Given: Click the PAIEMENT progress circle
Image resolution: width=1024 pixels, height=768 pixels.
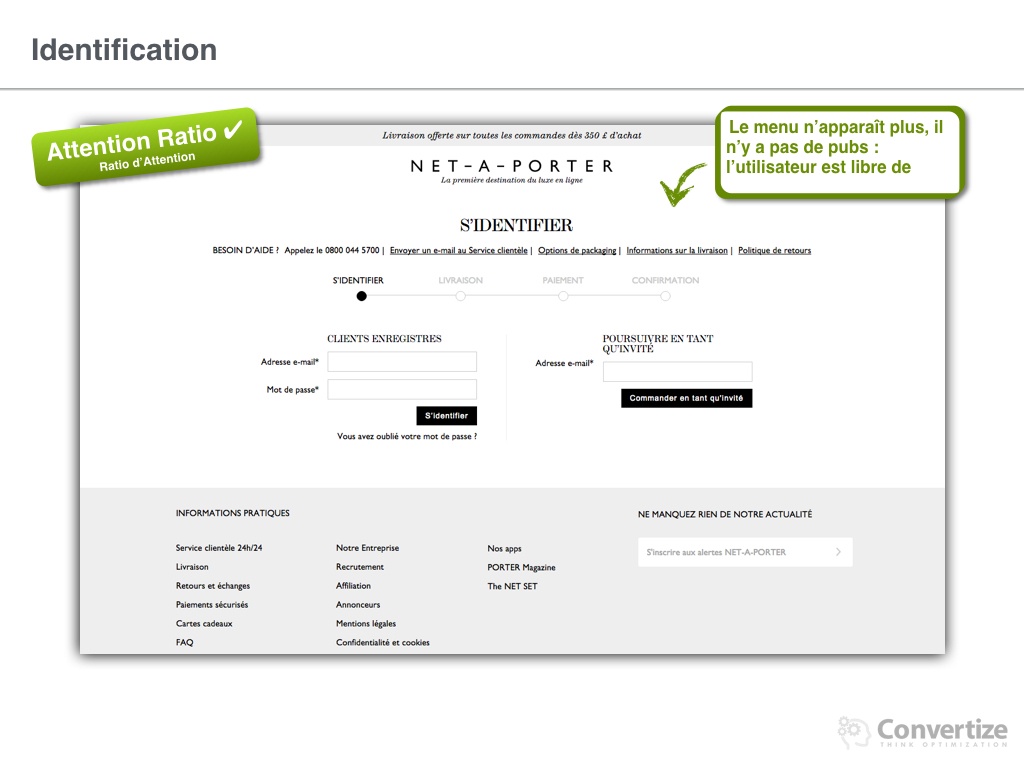Looking at the screenshot, I should coord(563,296).
